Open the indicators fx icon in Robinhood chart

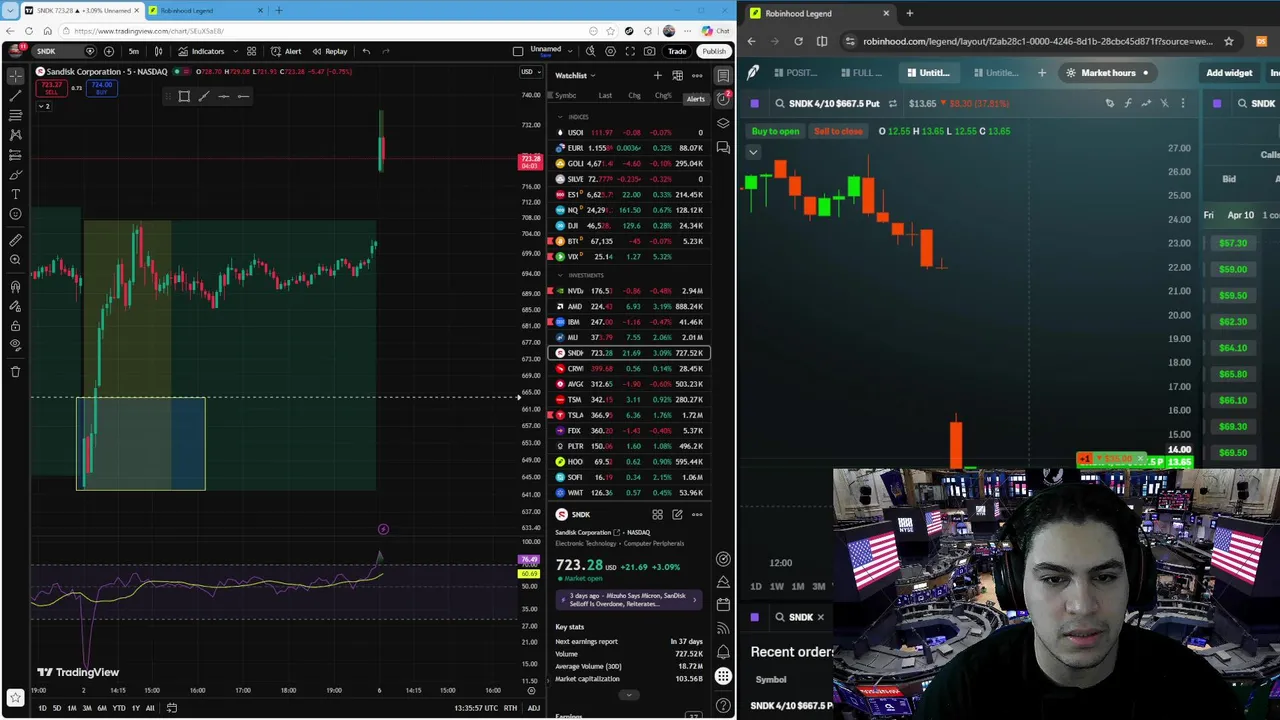1128,103
